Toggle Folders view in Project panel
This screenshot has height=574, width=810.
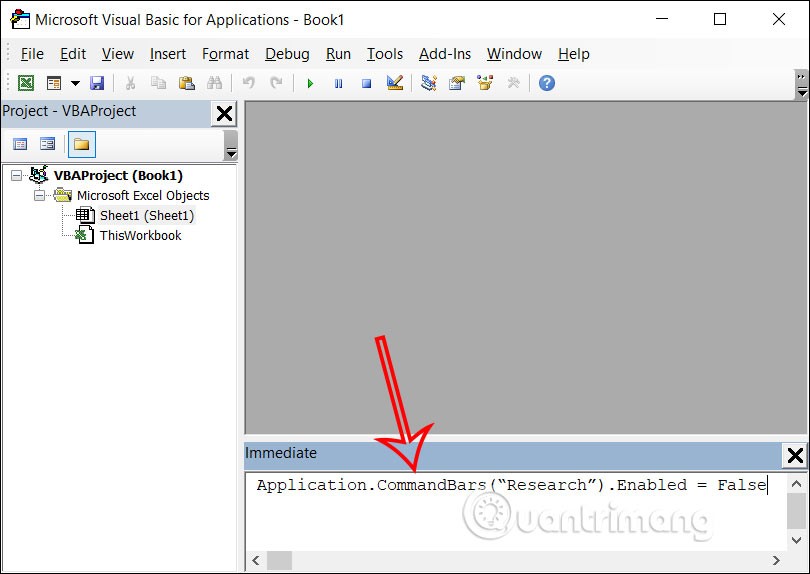pos(81,144)
